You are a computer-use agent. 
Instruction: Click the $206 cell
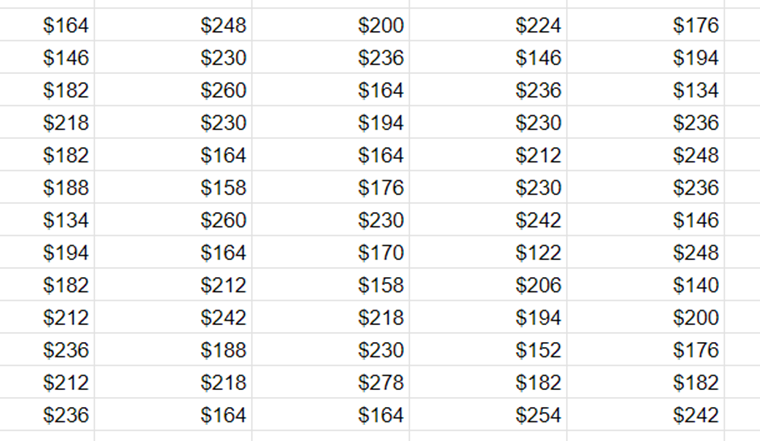488,284
